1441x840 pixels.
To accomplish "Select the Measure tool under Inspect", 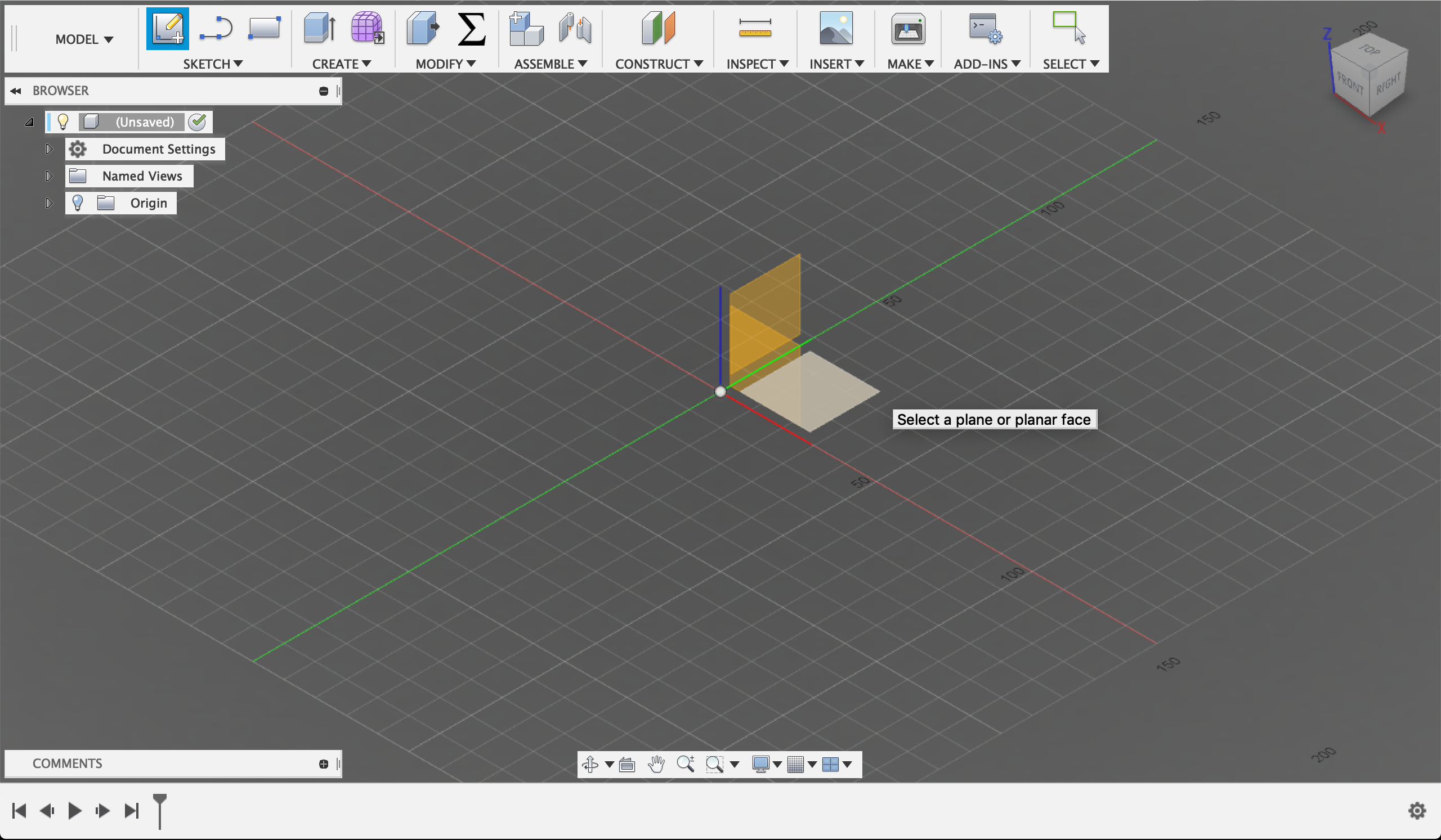I will point(755,28).
